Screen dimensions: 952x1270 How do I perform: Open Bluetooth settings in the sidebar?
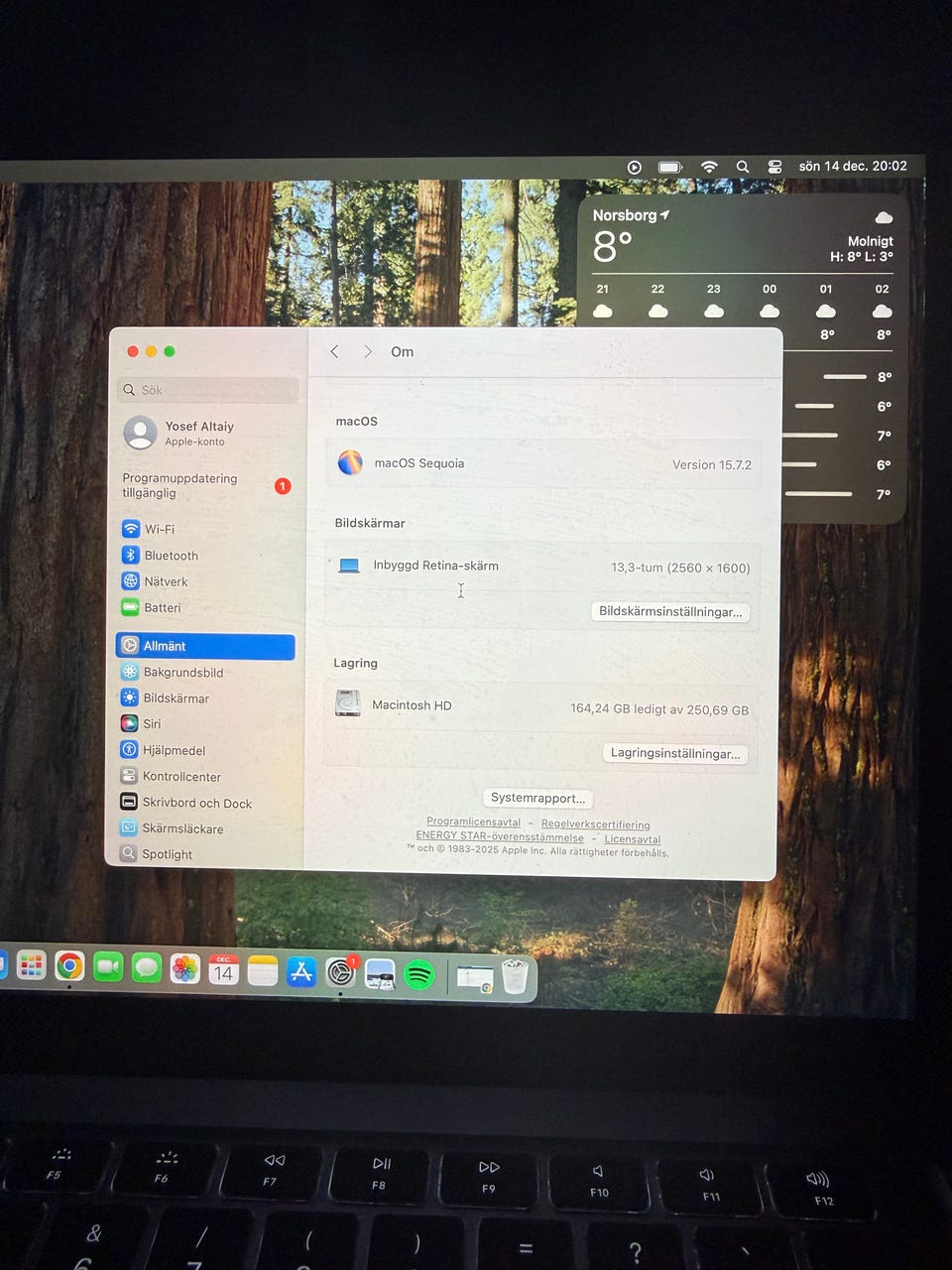tap(171, 556)
